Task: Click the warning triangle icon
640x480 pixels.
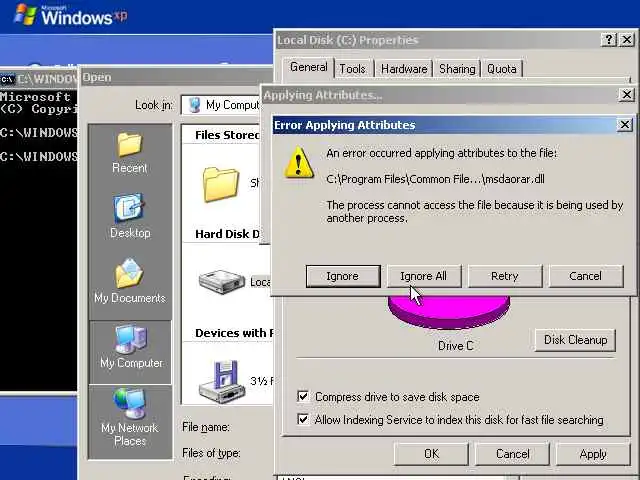Action: [x=299, y=162]
